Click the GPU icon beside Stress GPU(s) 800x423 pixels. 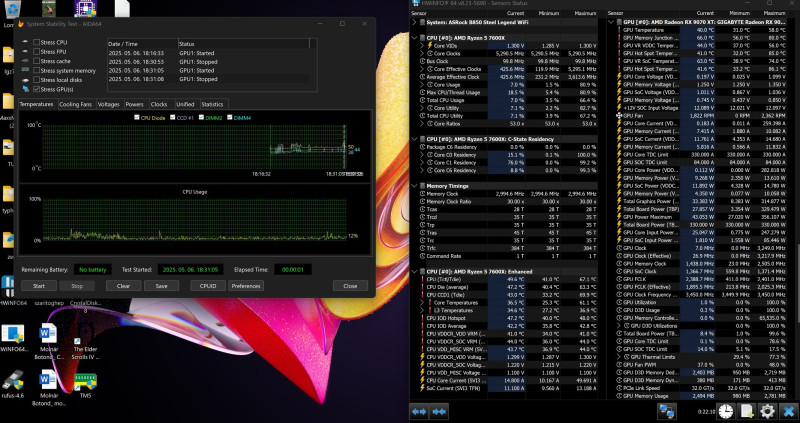(26, 89)
